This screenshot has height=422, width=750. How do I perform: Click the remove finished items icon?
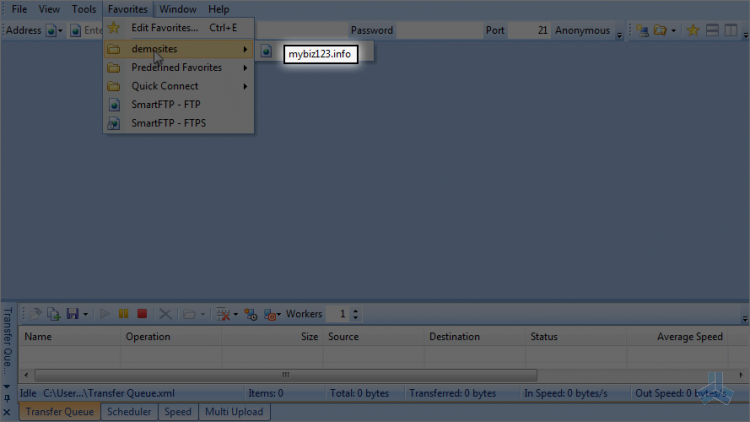(x=223, y=314)
